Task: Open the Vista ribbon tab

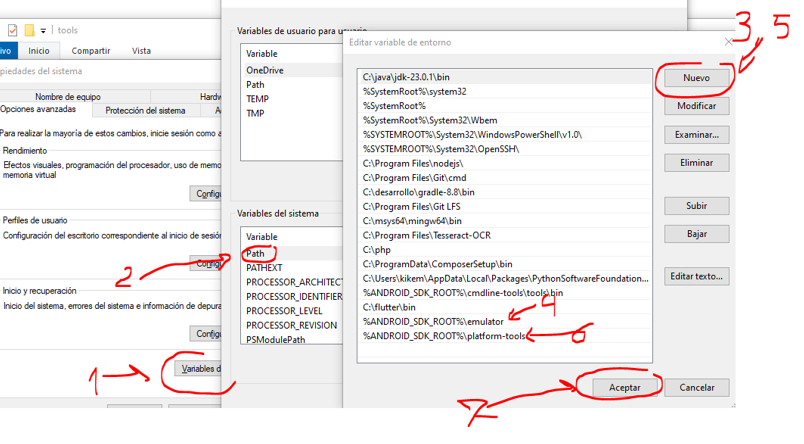Action: pos(142,51)
